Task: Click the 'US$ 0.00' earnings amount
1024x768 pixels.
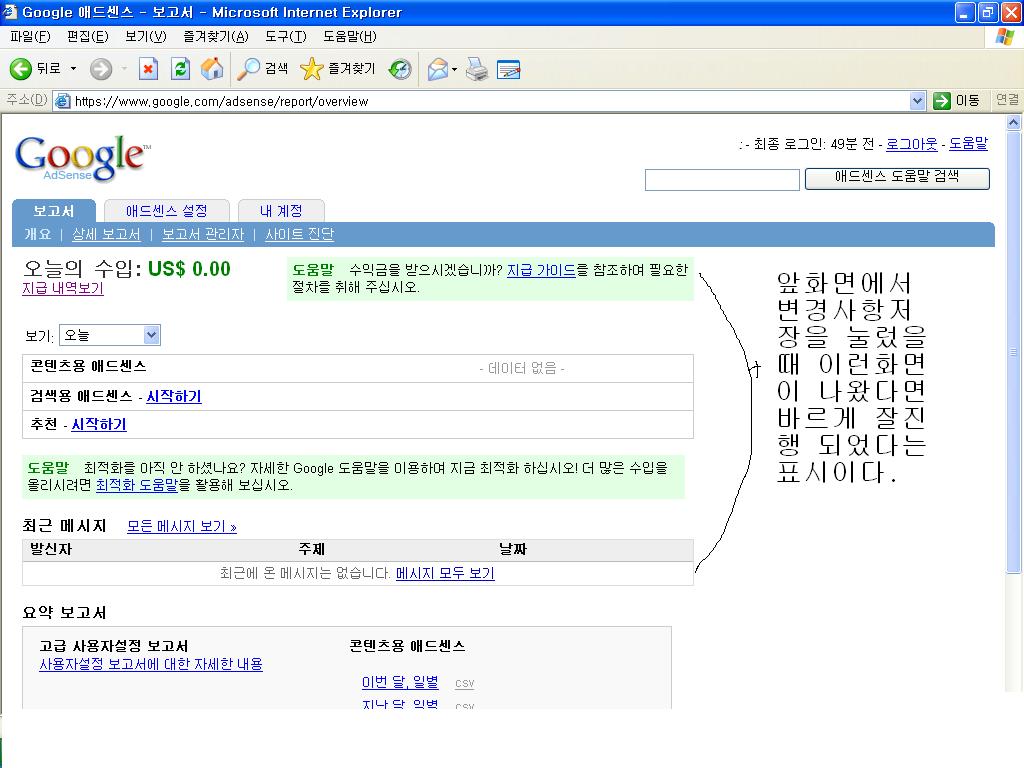Action: coord(189,268)
